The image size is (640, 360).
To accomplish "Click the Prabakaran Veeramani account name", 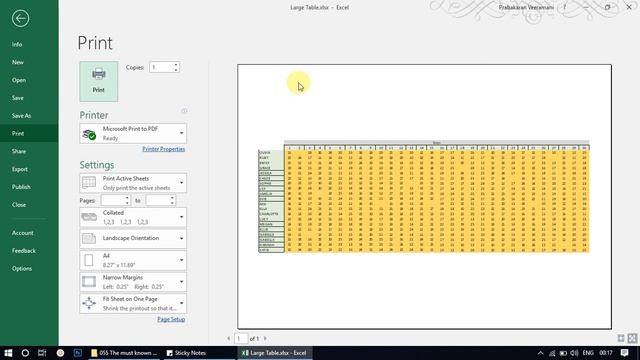I will tap(526, 7).
